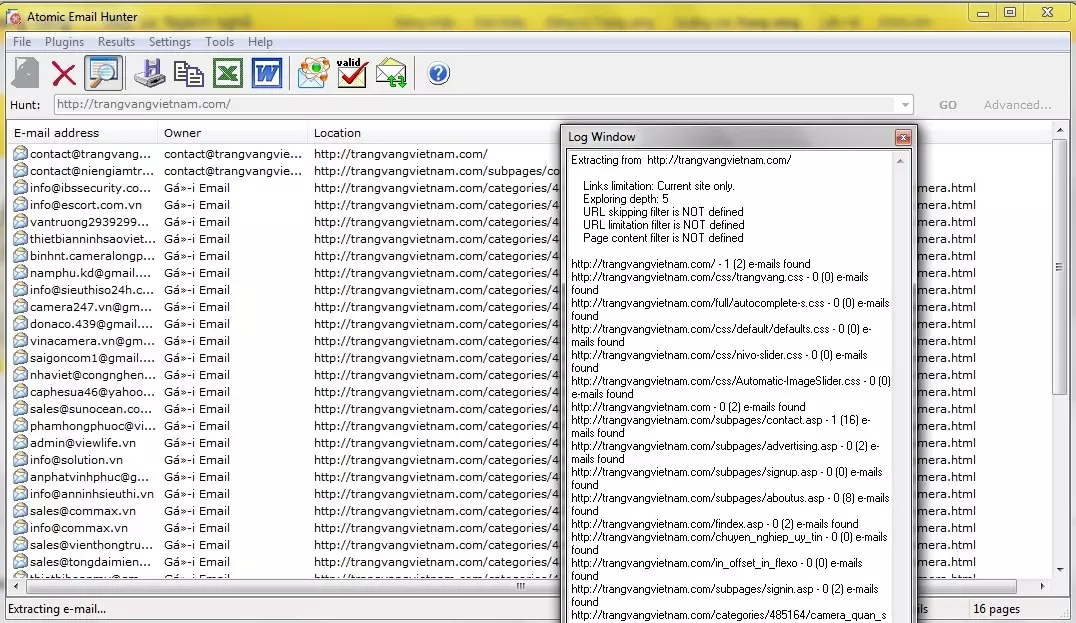Click envelope icon beside namphu.kd@gmail....

tap(20, 272)
